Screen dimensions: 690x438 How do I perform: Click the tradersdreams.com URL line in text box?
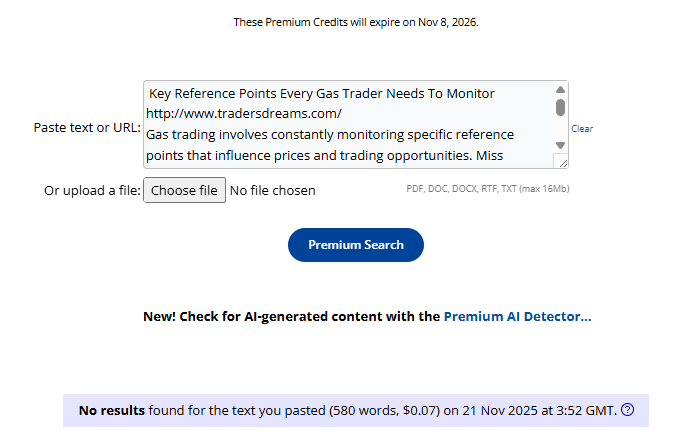click(244, 113)
